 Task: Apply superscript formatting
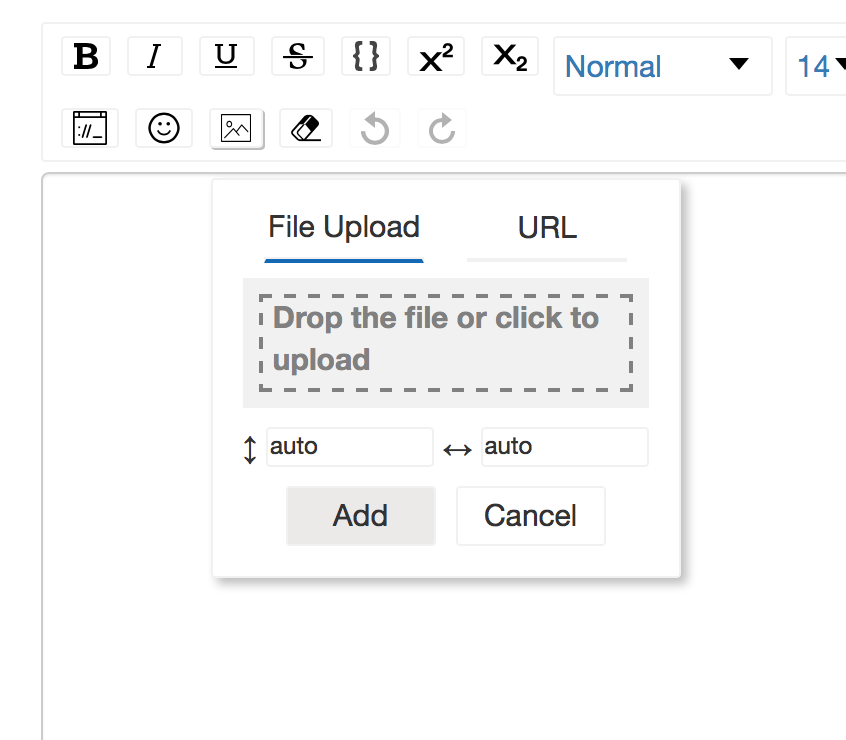(435, 56)
